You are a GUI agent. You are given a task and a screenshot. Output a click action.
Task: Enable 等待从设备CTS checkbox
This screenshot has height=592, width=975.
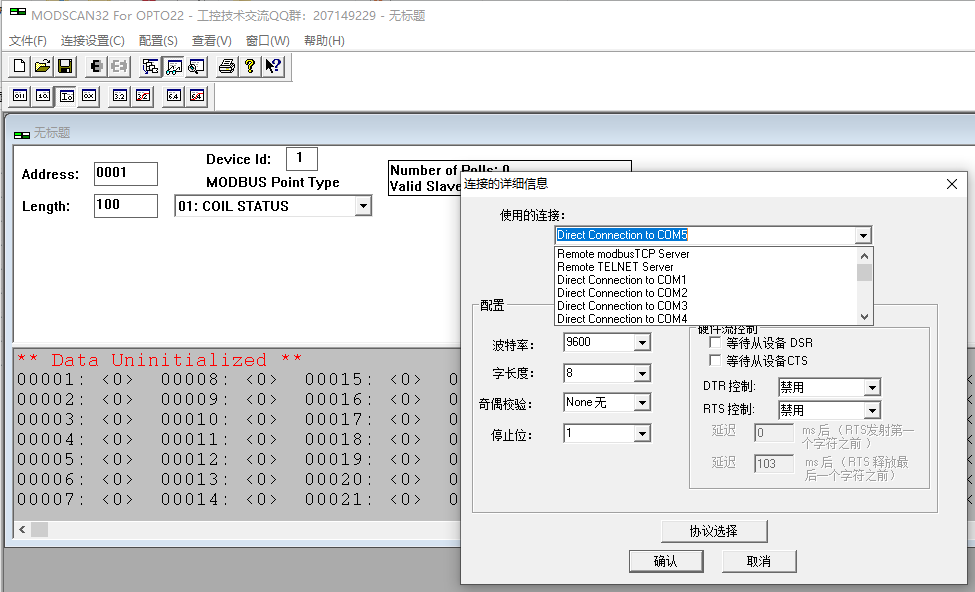[715, 361]
